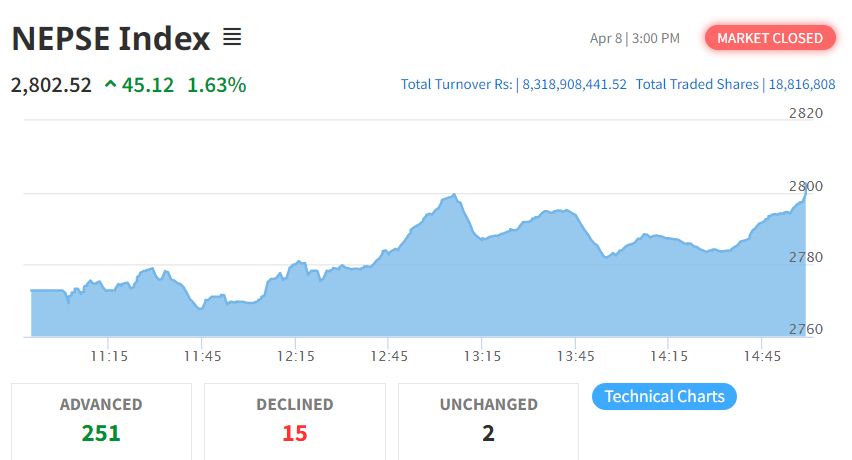This screenshot has width=852, height=460.
Task: Click the NEPSE Index heading
Action: pos(111,39)
